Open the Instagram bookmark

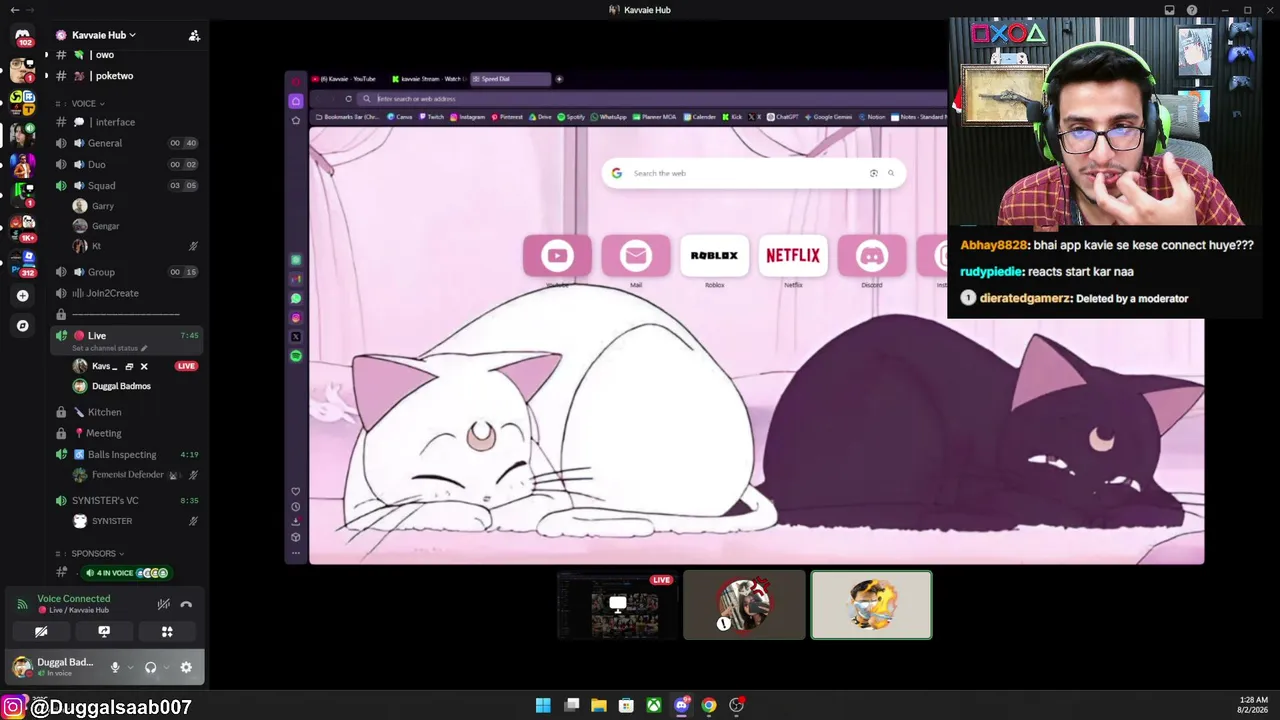click(x=468, y=117)
